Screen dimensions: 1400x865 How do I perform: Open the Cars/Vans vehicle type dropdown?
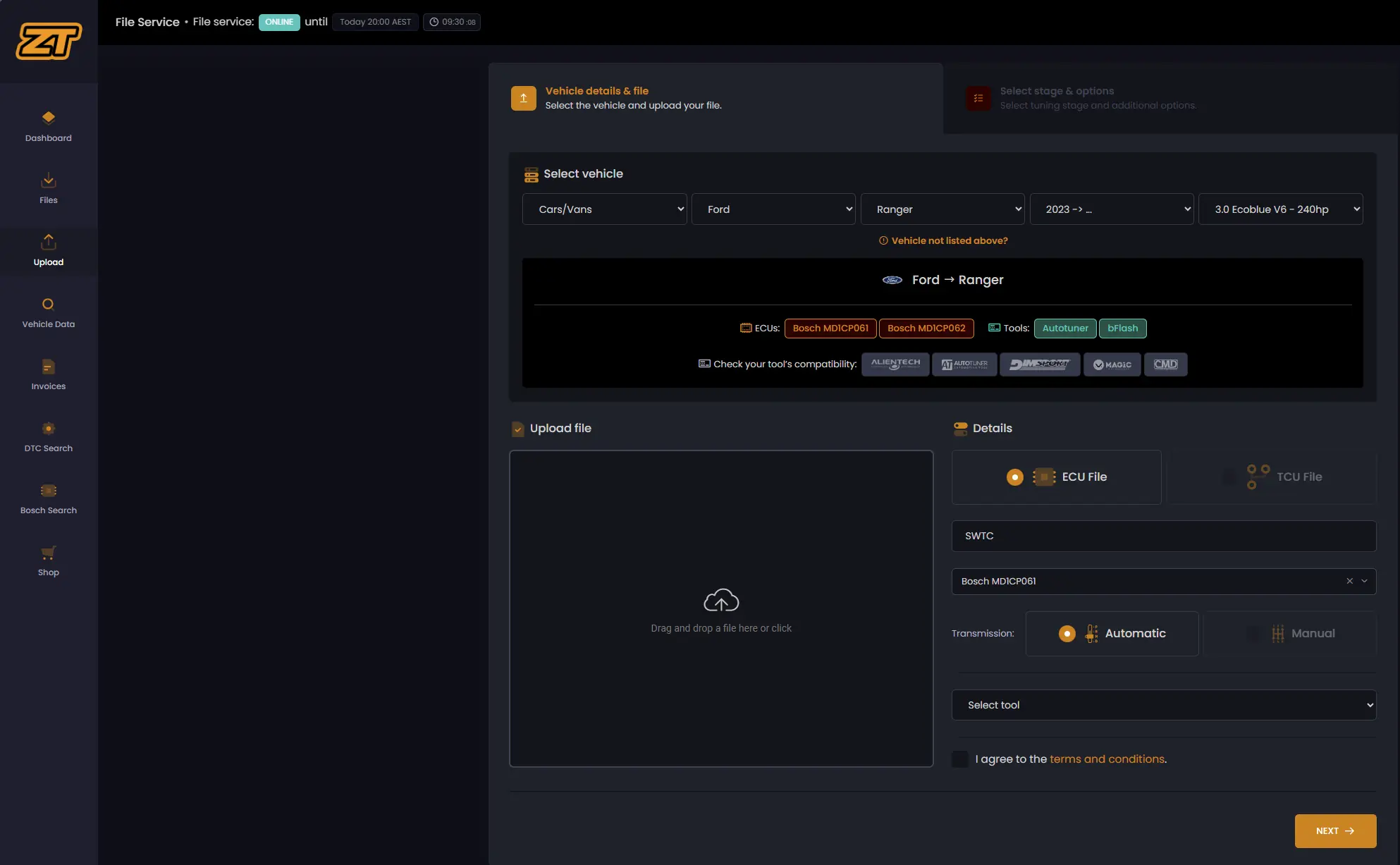coord(605,209)
